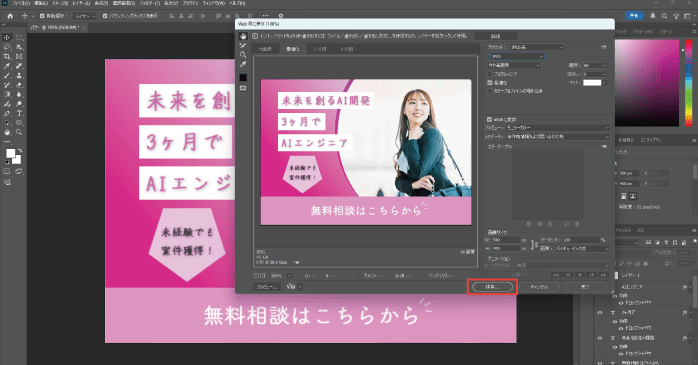Select the Rectangular Marquee tool
The height and width of the screenshot is (365, 698).
click(19, 37)
